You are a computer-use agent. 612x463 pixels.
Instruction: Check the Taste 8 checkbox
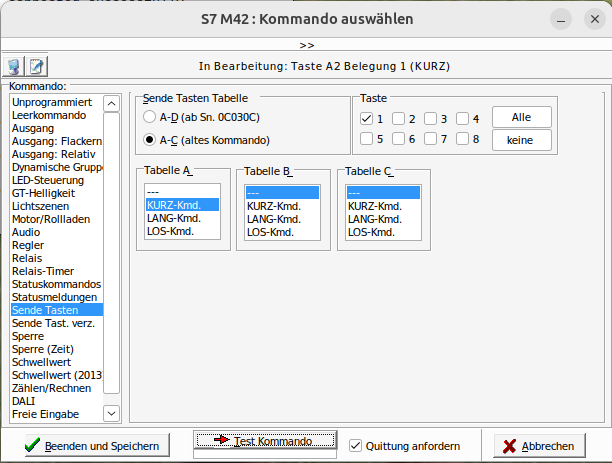[463, 139]
